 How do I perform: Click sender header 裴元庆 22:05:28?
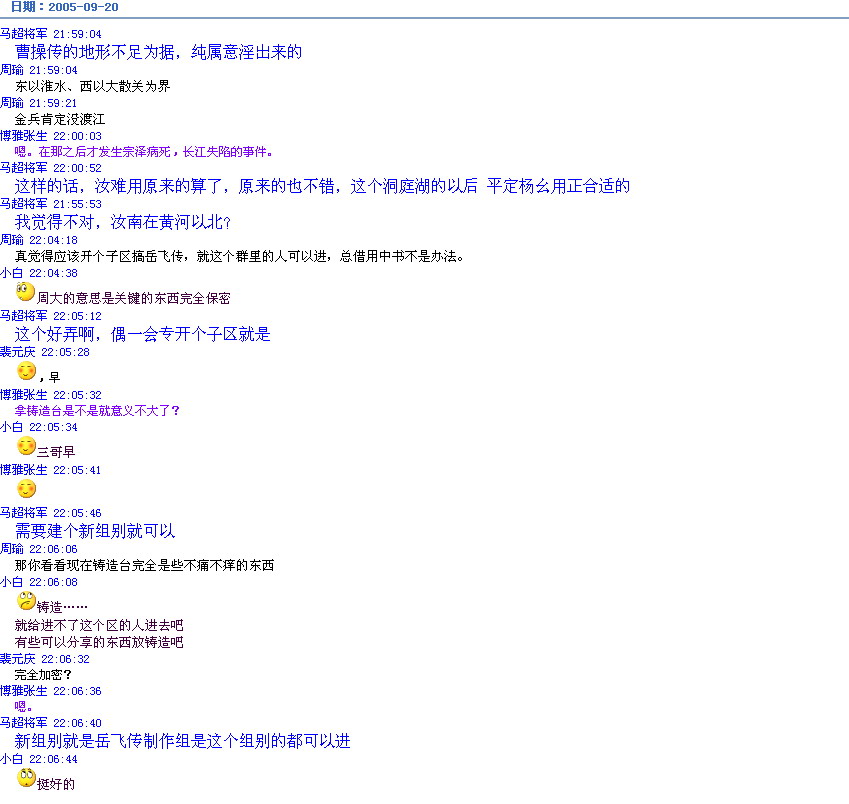(x=45, y=352)
